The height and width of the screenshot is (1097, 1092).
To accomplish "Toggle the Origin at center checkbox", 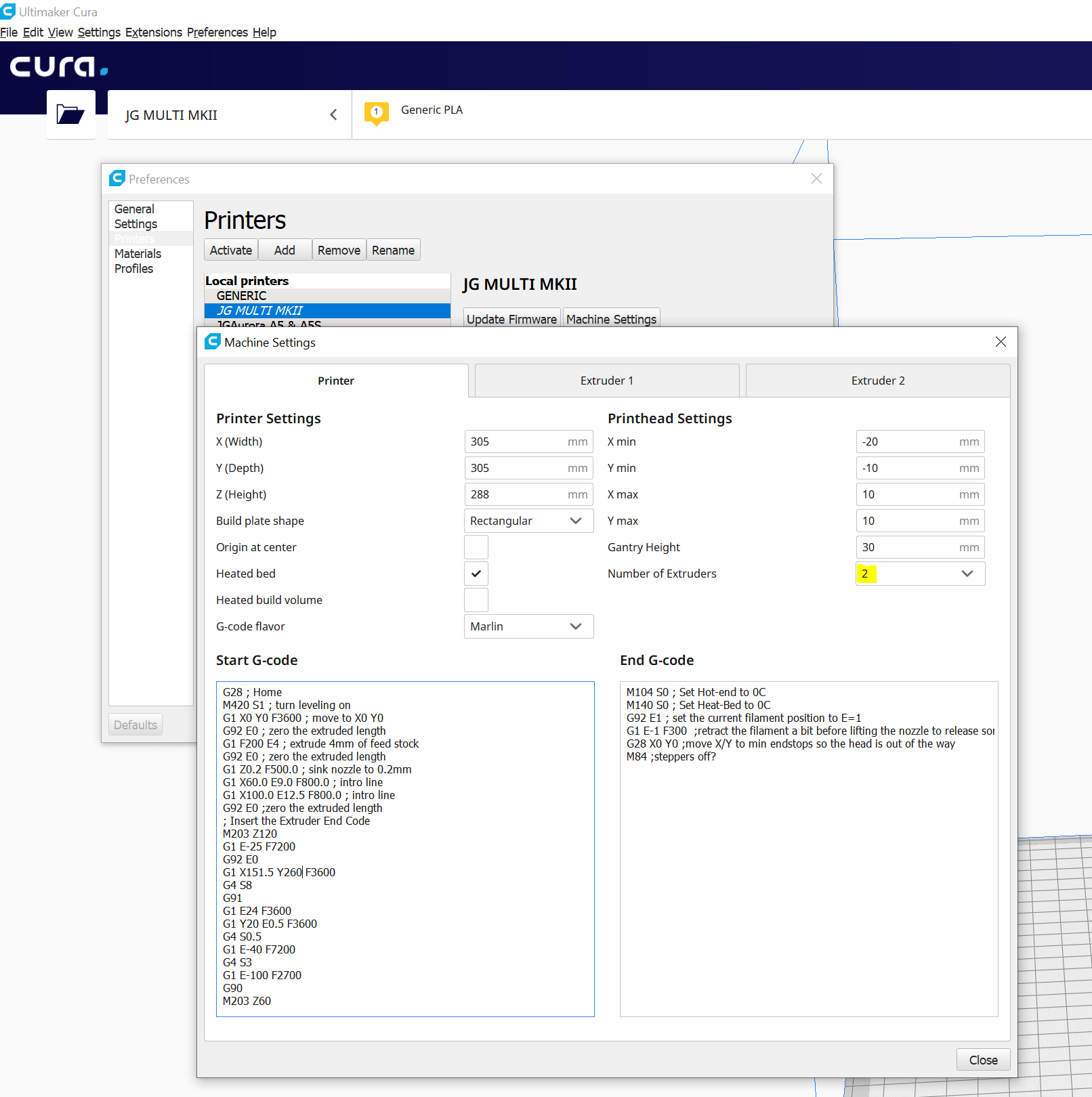I will (476, 547).
